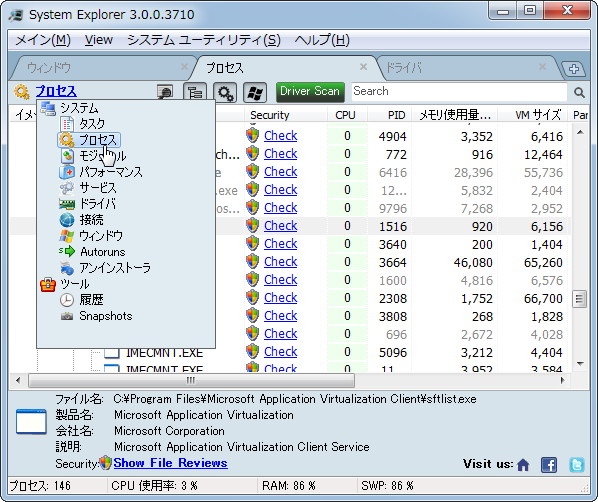The height and width of the screenshot is (502, 598).
Task: Close the ドライバ tab
Action: [542, 67]
